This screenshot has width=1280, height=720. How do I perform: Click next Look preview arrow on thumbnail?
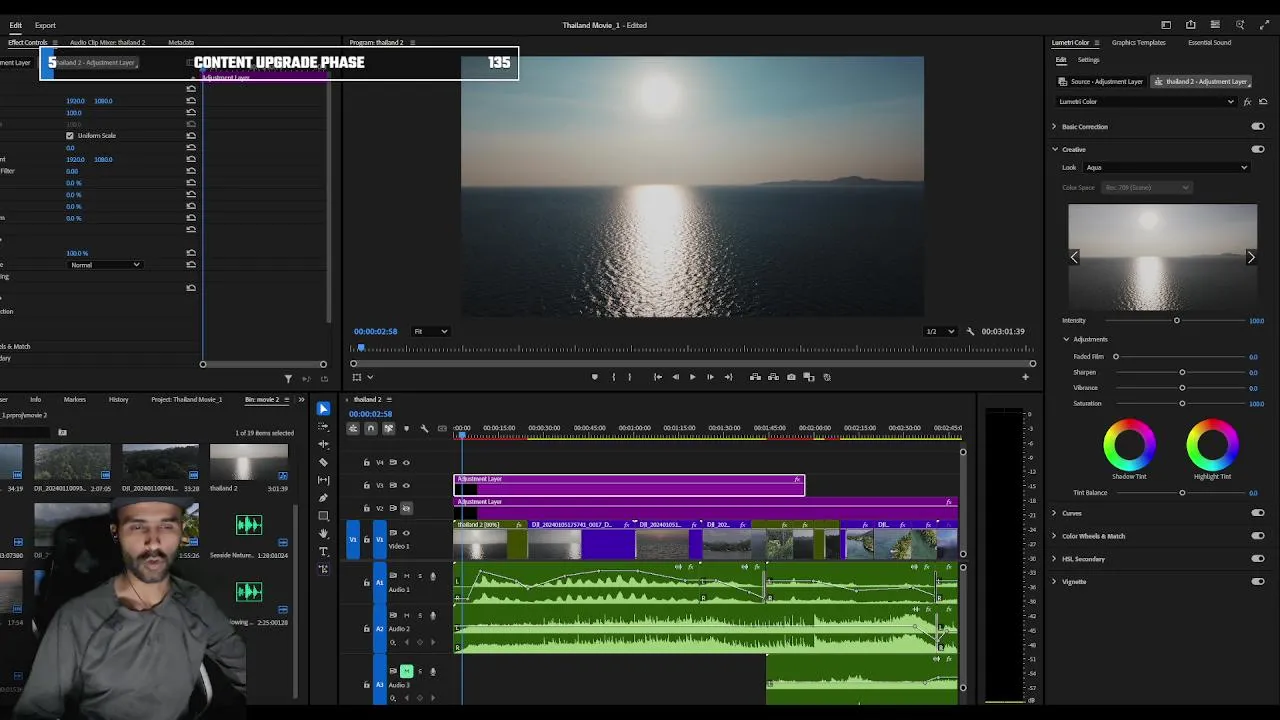1250,257
